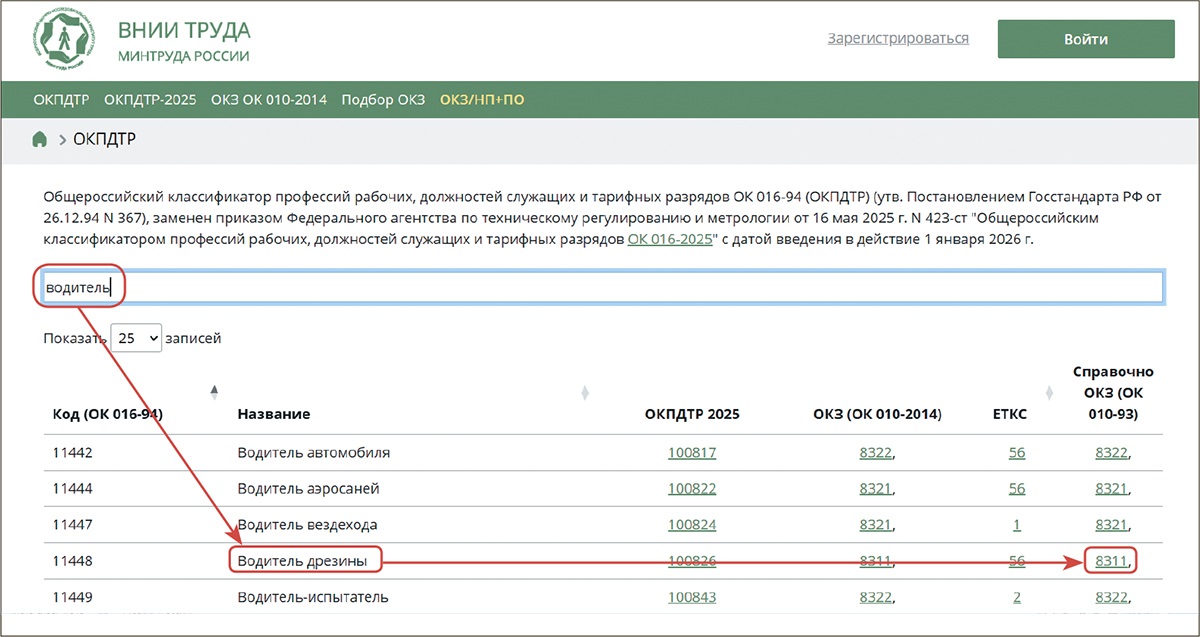Image resolution: width=1200 pixels, height=637 pixels.
Task: Sort by Код (ОК 016-94) column arrow
Action: click(x=214, y=391)
